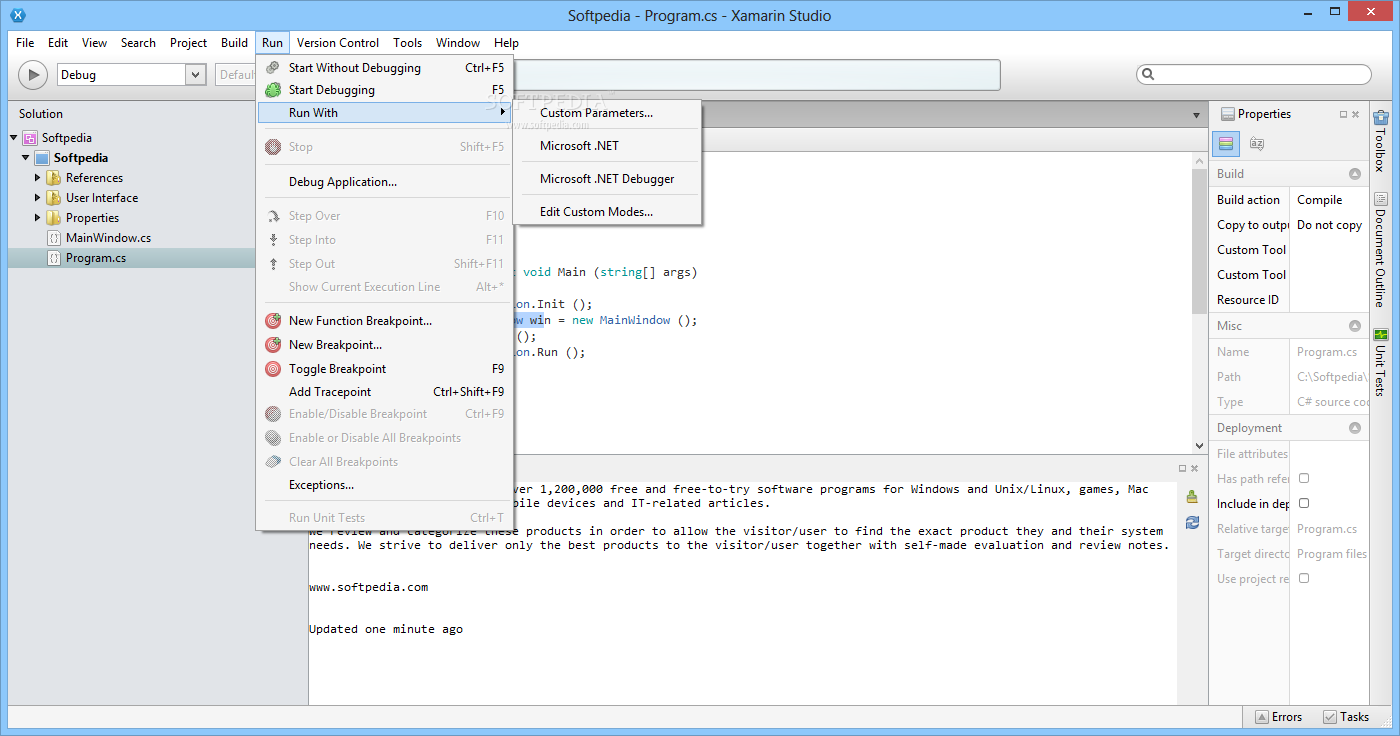The image size is (1400, 736).
Task: Click the Program files target directory value
Action: click(x=1331, y=554)
